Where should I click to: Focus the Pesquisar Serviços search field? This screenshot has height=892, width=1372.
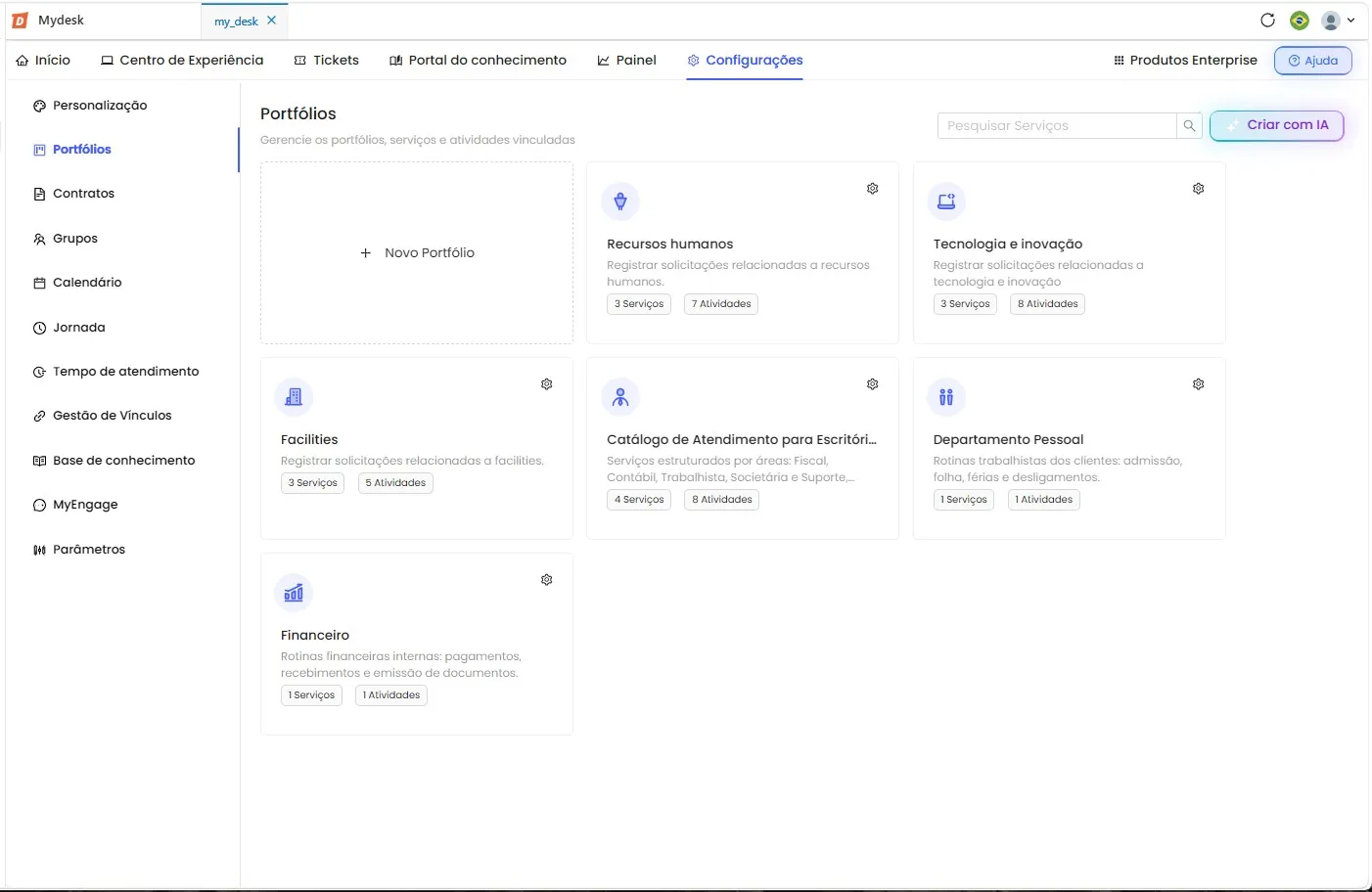[1057, 126]
